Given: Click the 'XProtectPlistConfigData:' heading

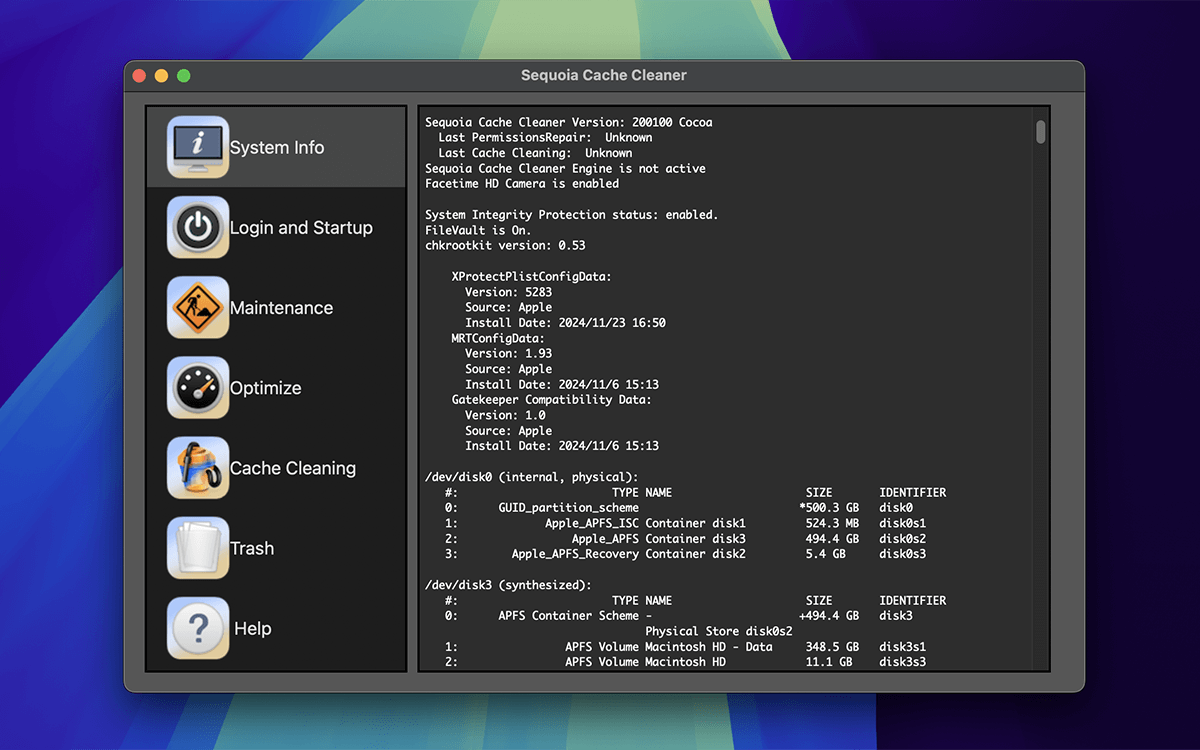Looking at the screenshot, I should tap(531, 276).
